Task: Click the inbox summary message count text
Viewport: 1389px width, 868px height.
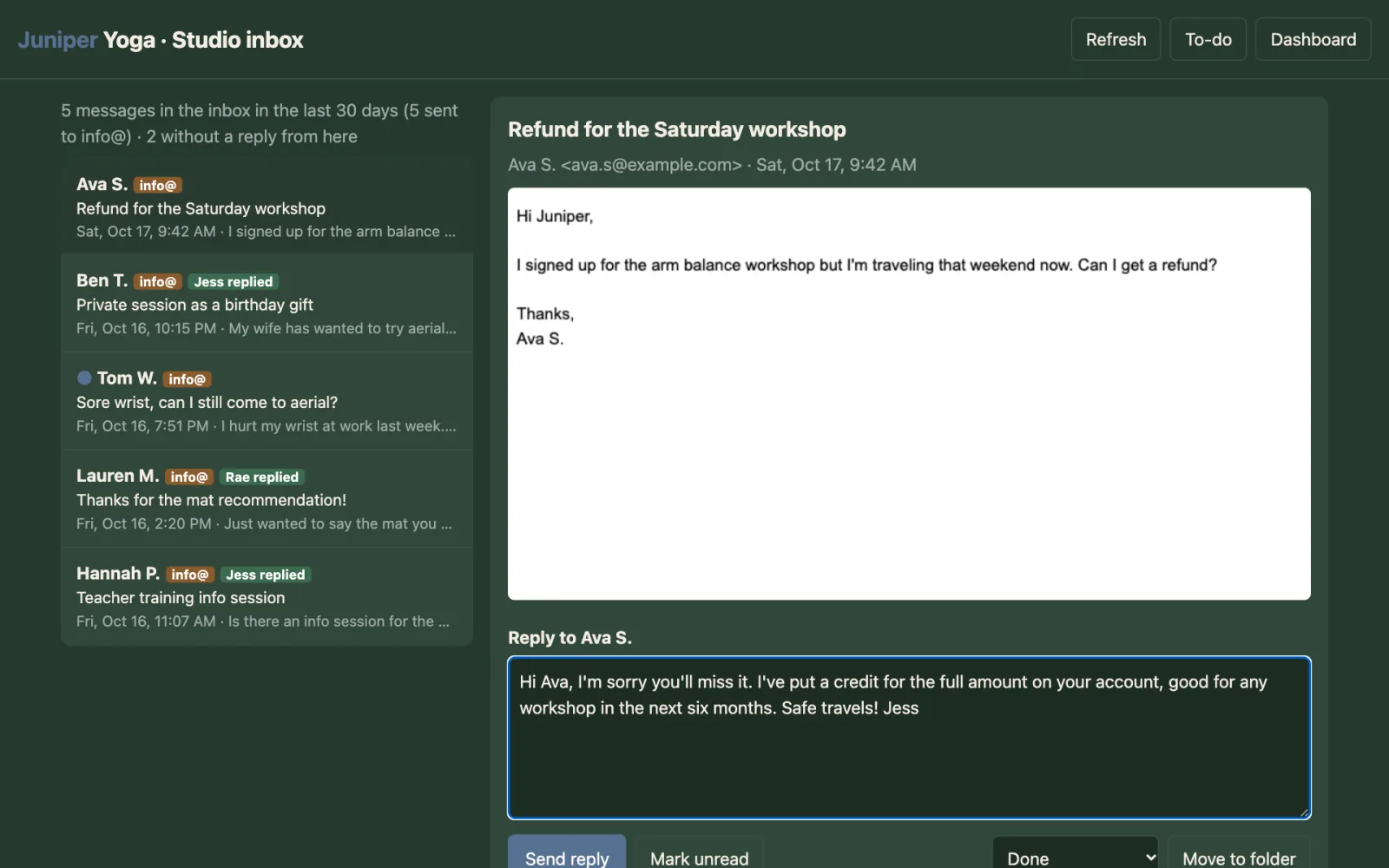Action: [259, 123]
